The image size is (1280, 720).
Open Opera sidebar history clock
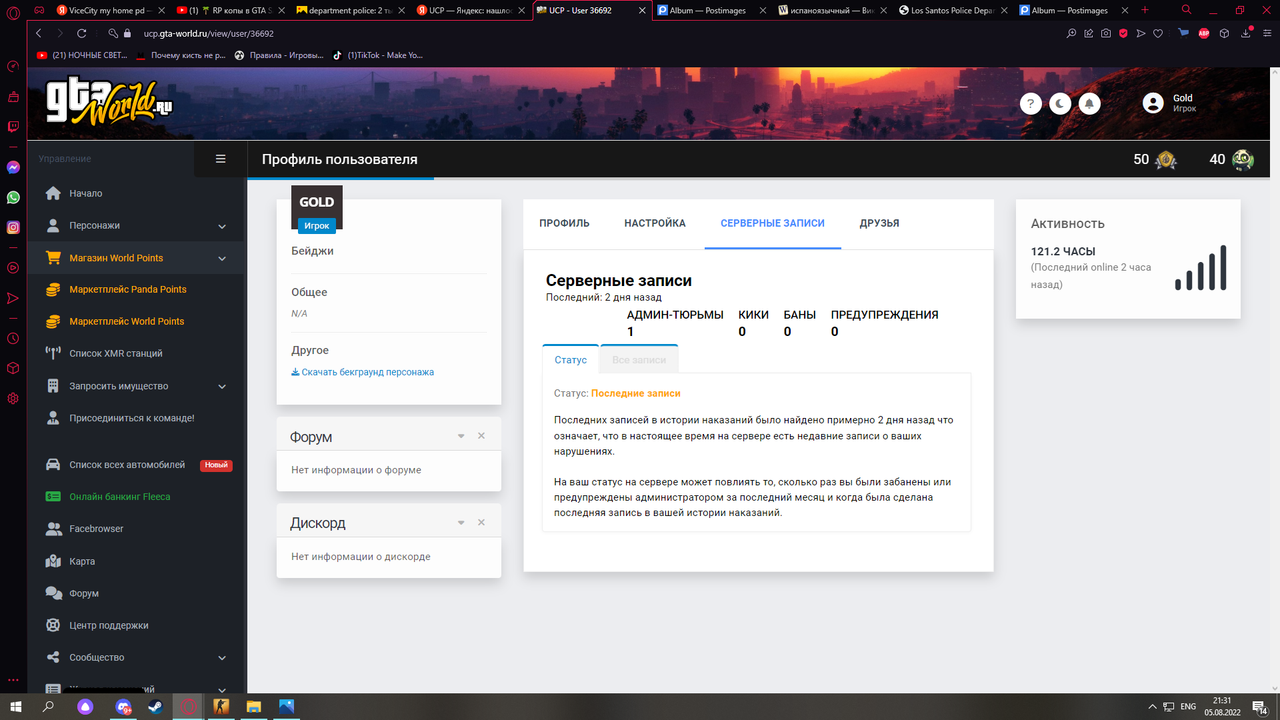pos(13,338)
